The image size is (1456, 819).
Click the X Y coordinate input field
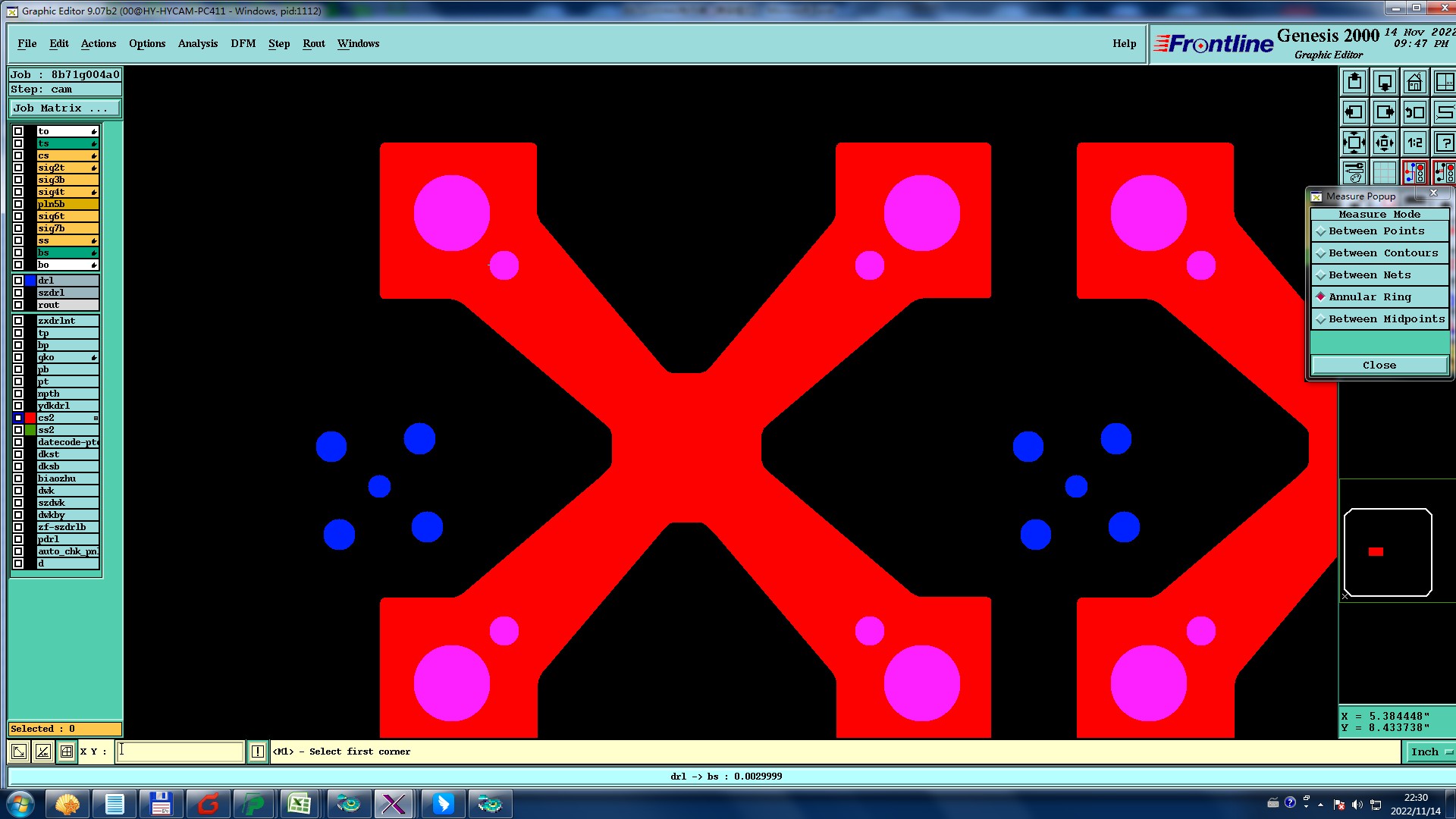(x=180, y=752)
